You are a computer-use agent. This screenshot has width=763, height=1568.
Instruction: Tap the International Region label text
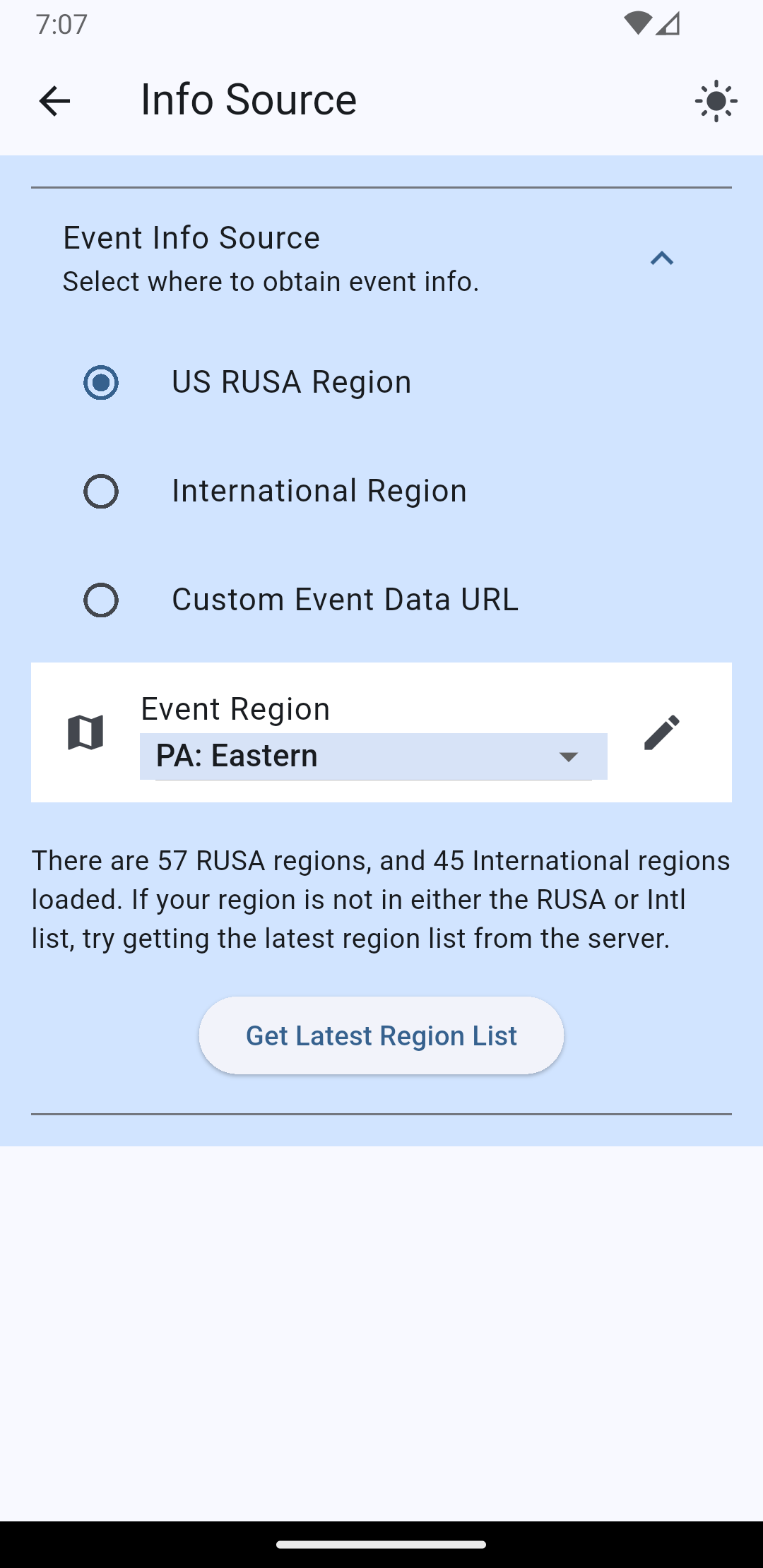pos(319,491)
